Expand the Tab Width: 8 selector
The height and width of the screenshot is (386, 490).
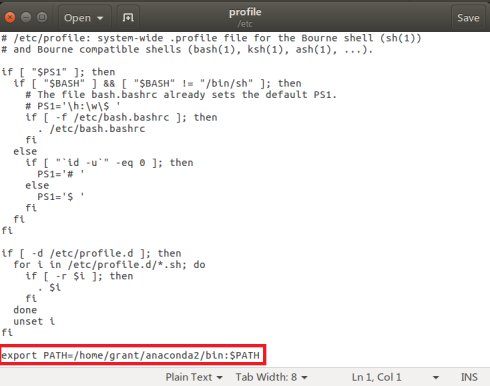point(271,377)
